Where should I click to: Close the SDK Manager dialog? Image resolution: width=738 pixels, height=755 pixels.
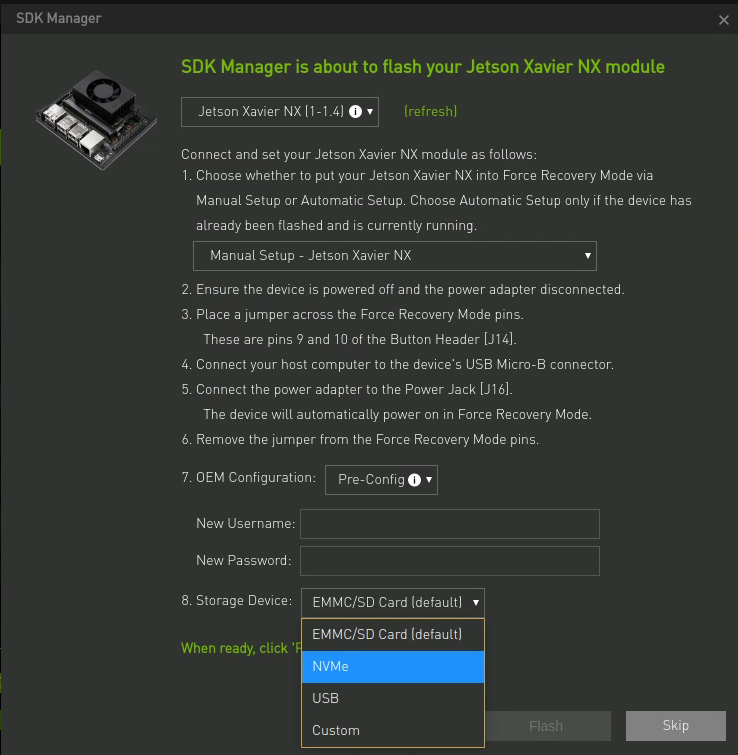(724, 20)
